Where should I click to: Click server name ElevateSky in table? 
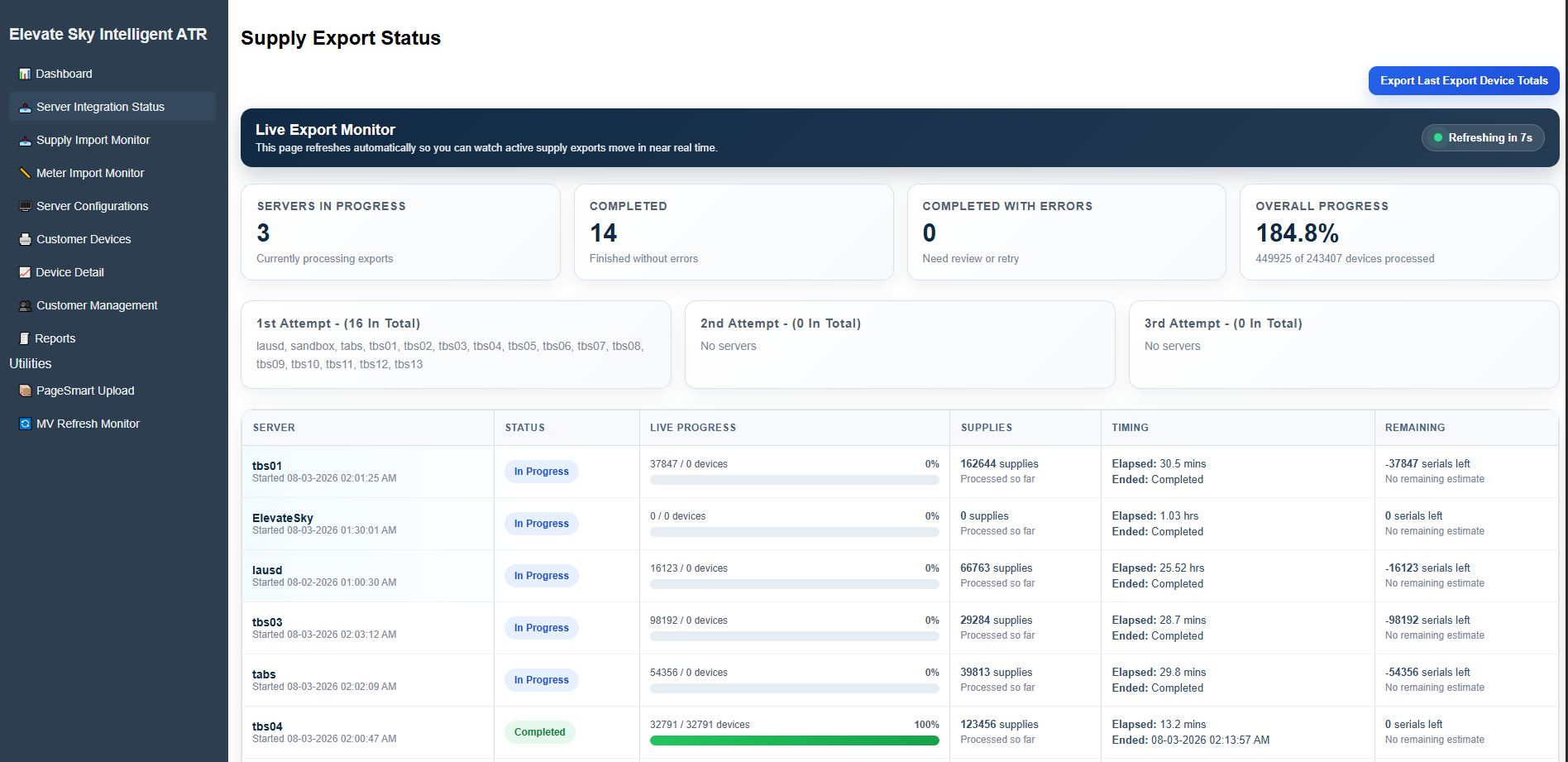(283, 518)
